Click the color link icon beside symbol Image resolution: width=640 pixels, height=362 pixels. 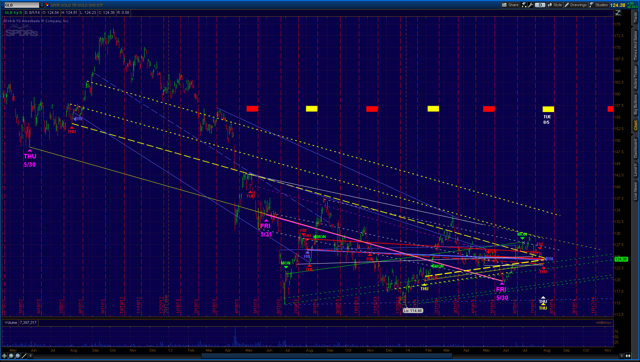pyautogui.click(x=47, y=5)
